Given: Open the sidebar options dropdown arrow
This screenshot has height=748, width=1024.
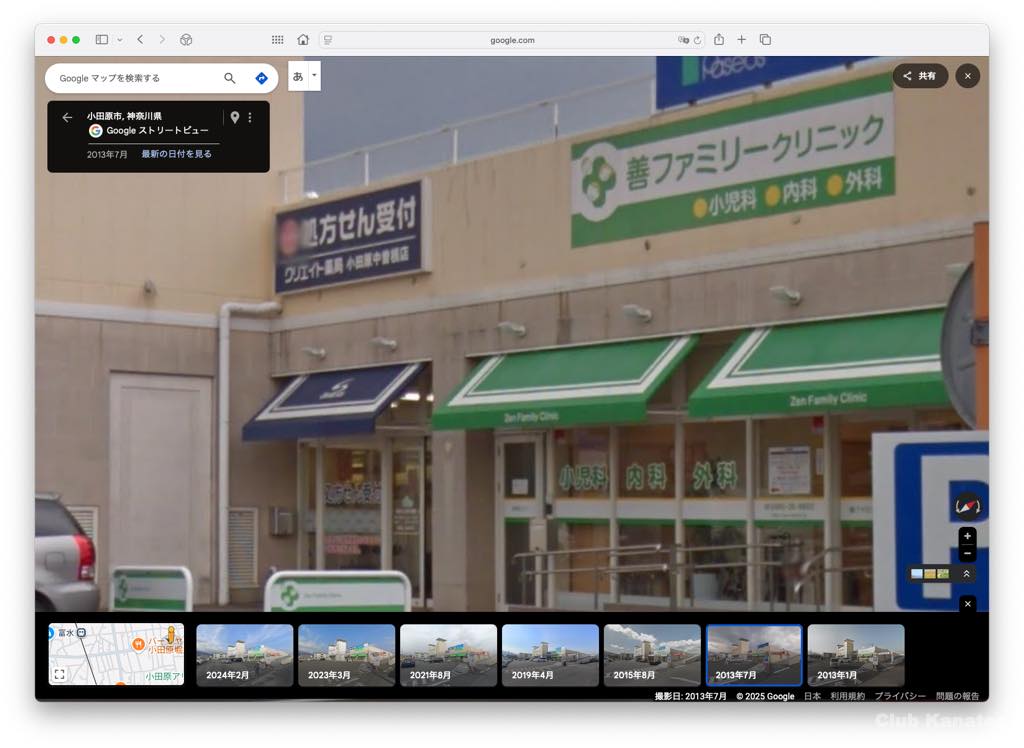Looking at the screenshot, I should tap(120, 40).
